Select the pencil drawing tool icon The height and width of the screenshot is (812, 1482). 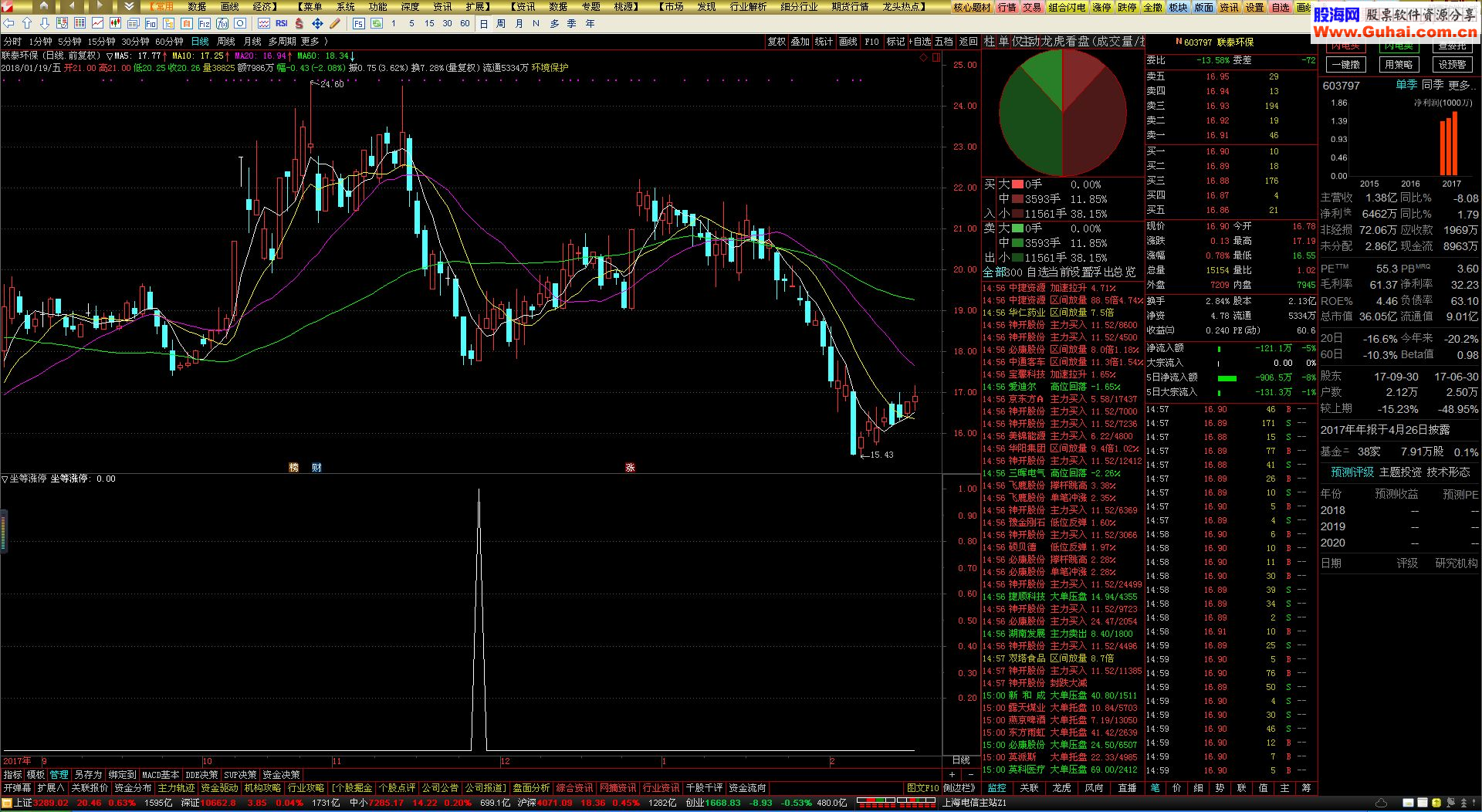click(335, 24)
